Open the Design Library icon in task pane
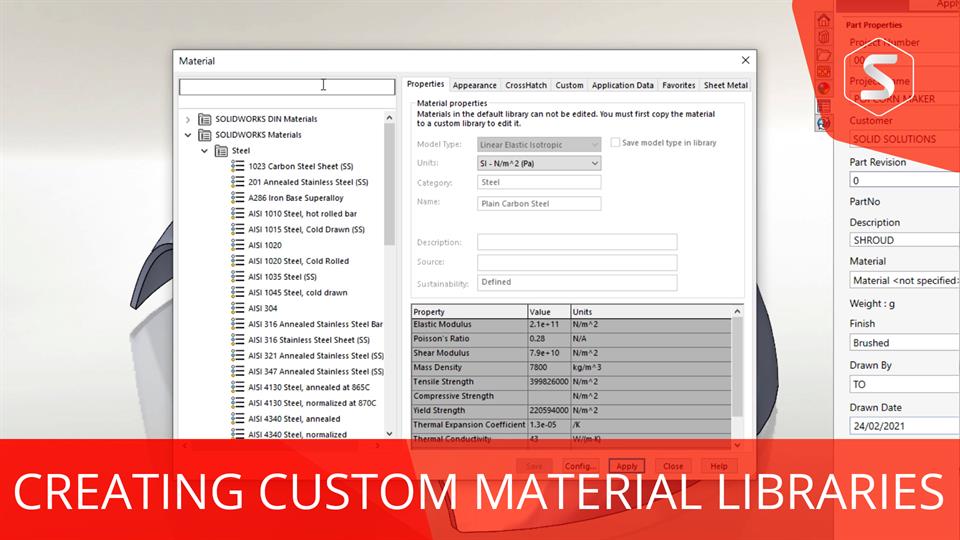 point(824,38)
